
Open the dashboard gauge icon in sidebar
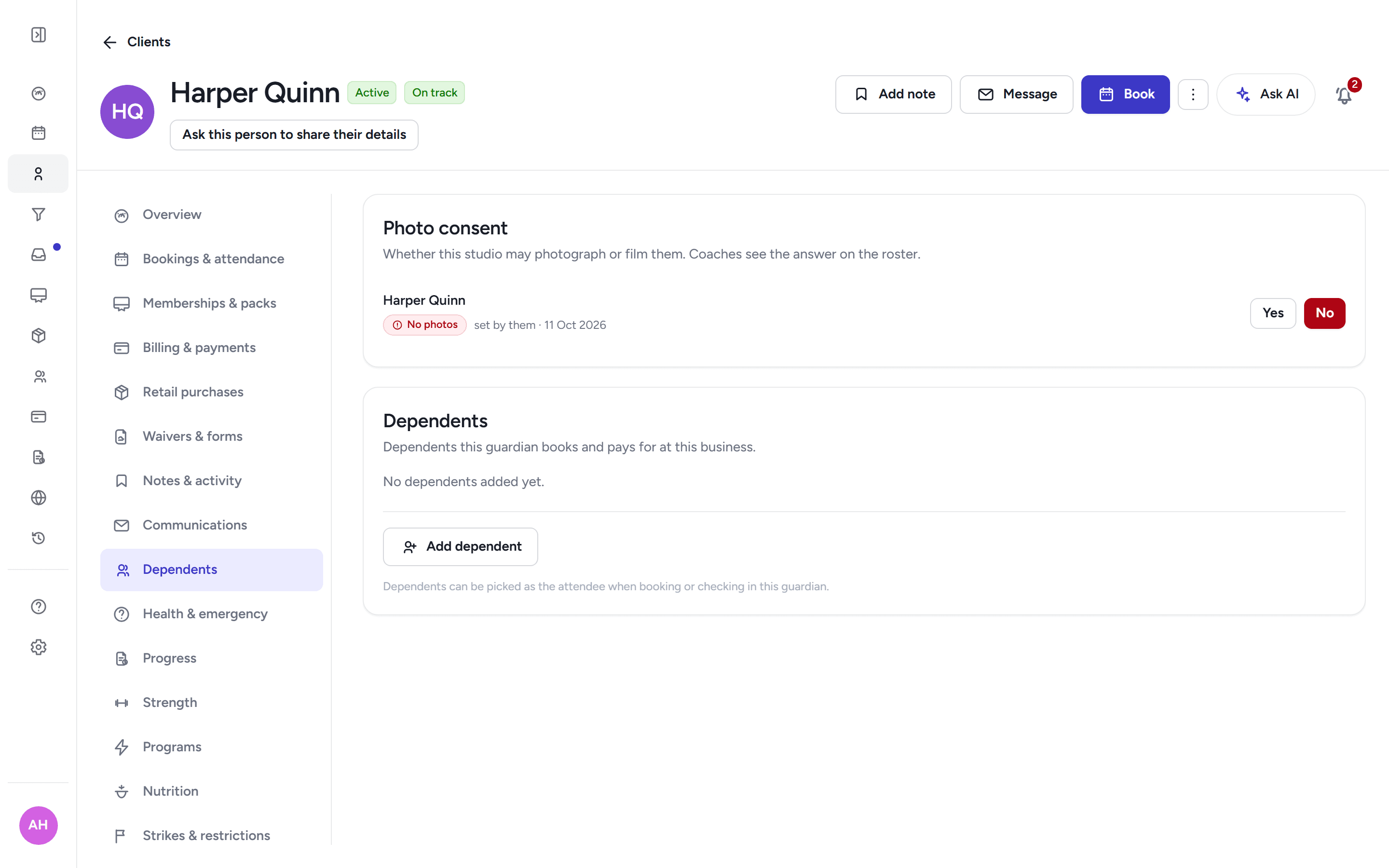39,93
